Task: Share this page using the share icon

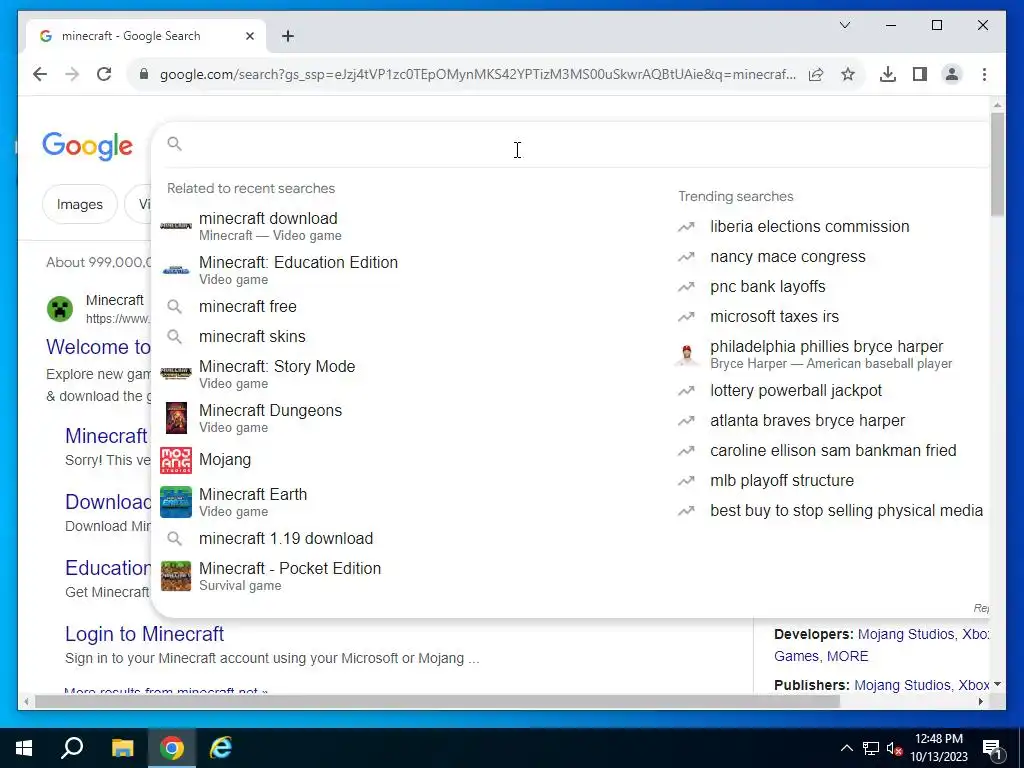Action: (816, 74)
